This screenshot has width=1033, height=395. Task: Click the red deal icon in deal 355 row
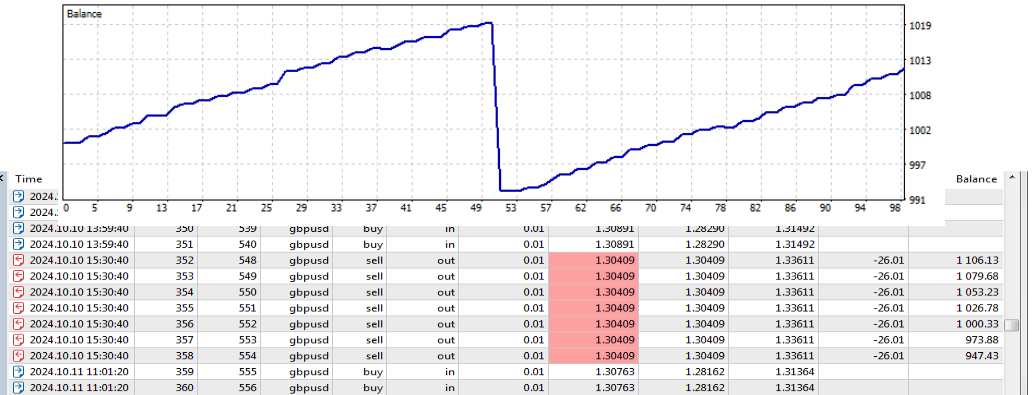pyautogui.click(x=18, y=308)
